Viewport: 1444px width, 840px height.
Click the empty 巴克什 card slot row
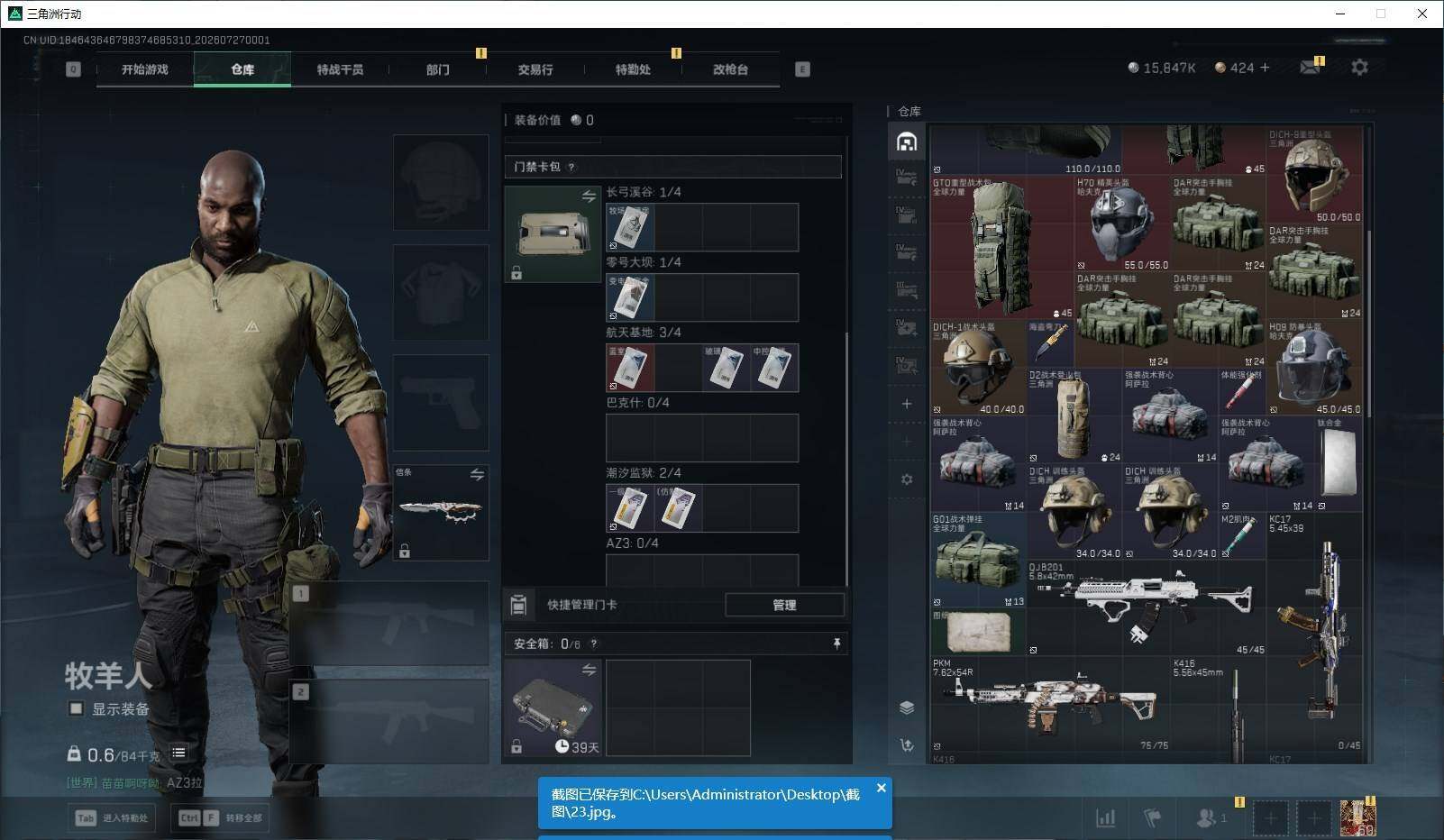click(702, 438)
